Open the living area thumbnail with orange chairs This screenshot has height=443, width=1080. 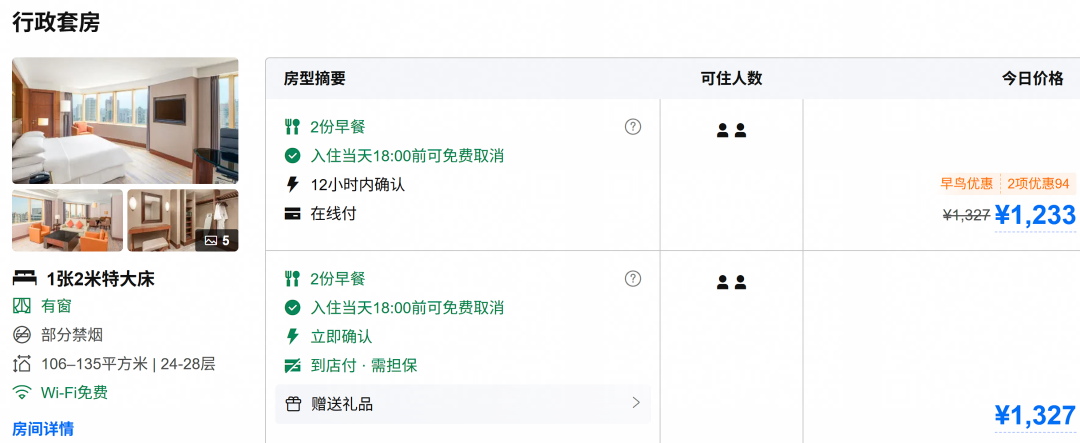68,220
